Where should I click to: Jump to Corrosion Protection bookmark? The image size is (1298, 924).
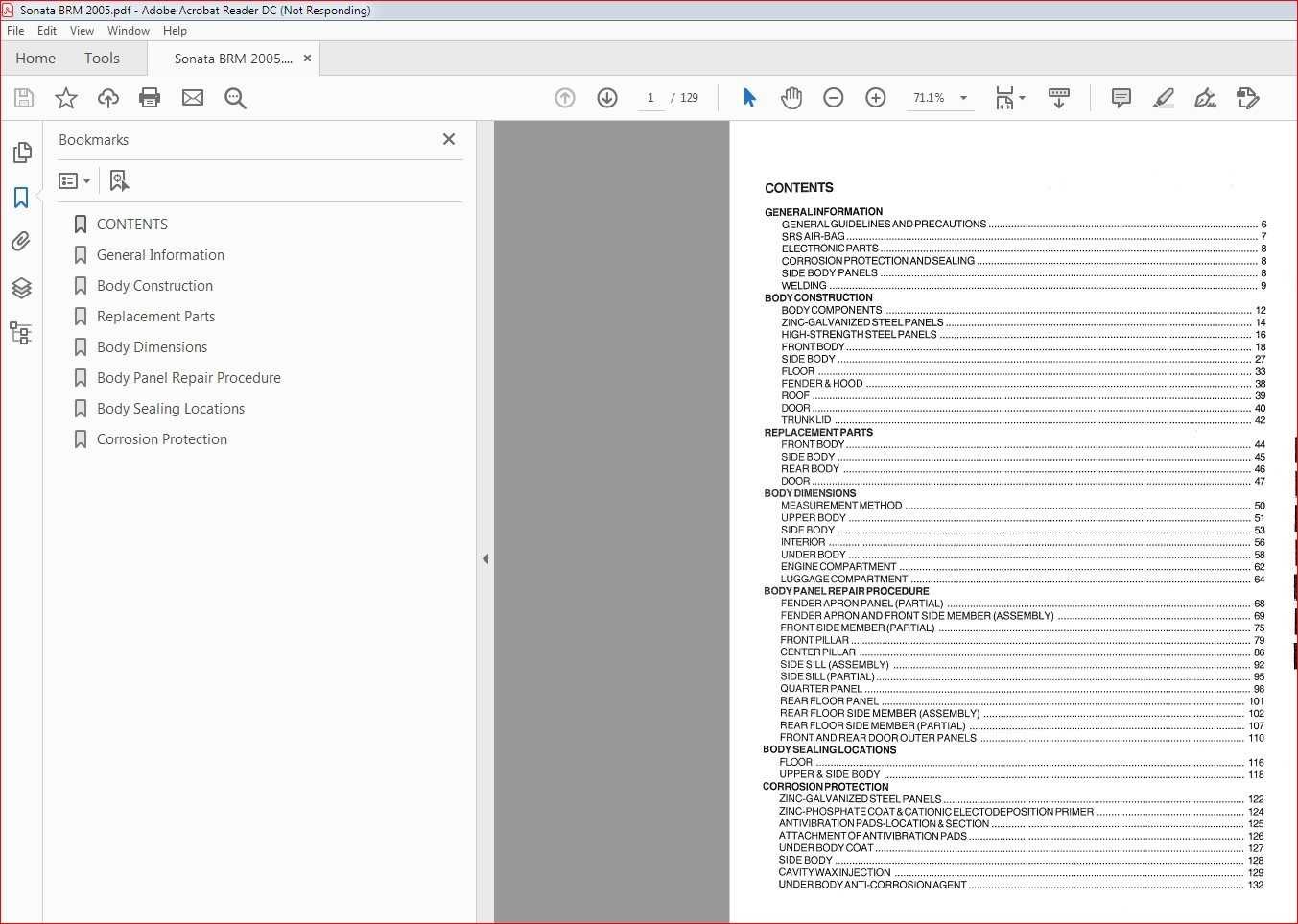pyautogui.click(x=162, y=439)
